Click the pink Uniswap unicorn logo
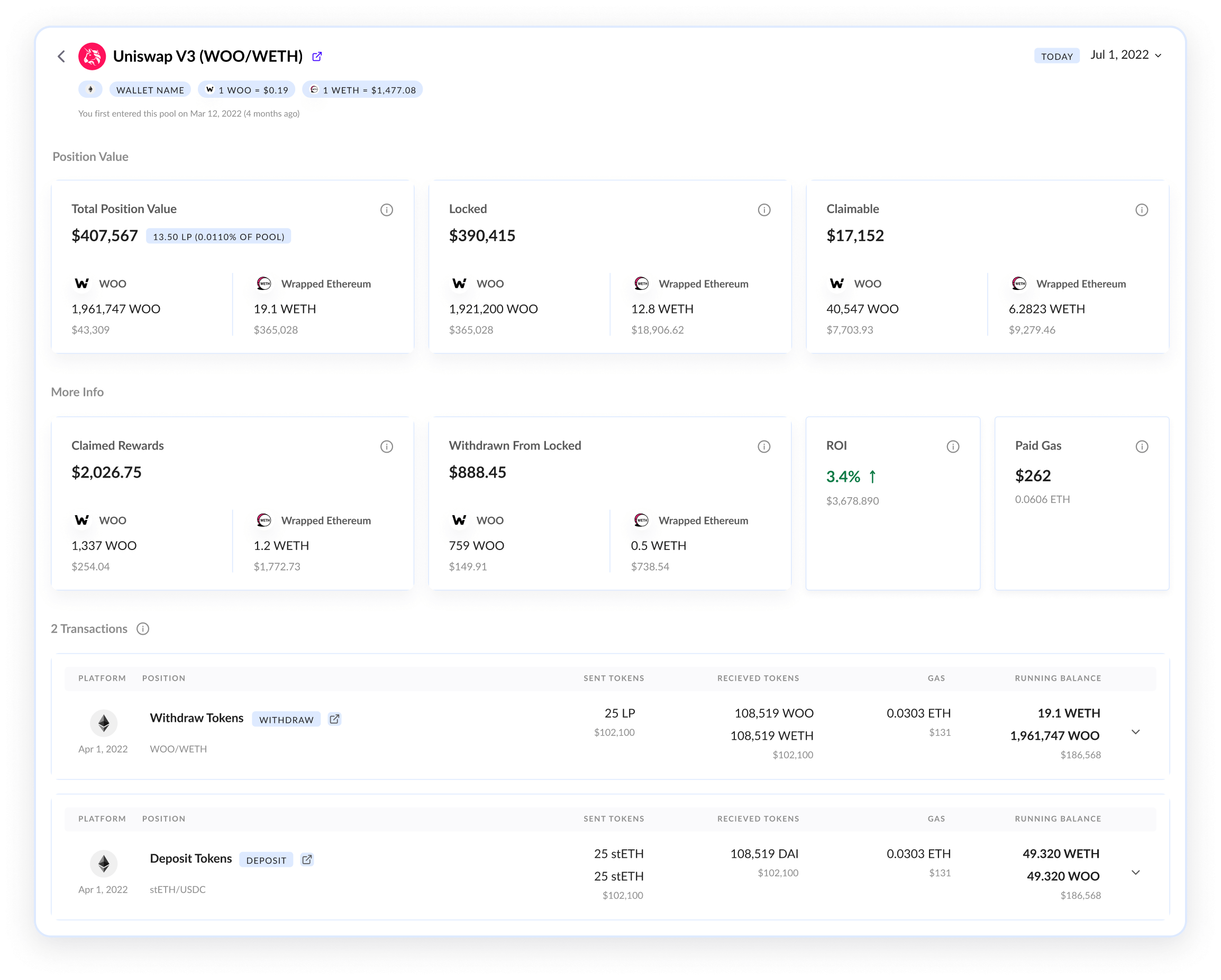Image resolution: width=1221 pixels, height=980 pixels. [x=92, y=56]
